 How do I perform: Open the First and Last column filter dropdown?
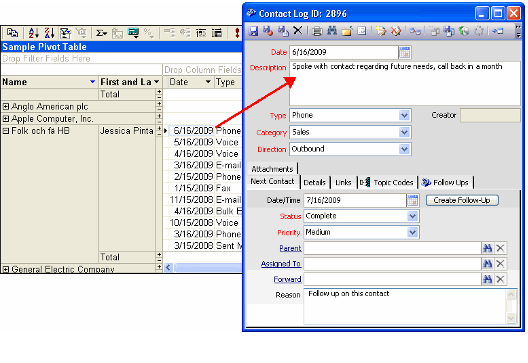(157, 82)
